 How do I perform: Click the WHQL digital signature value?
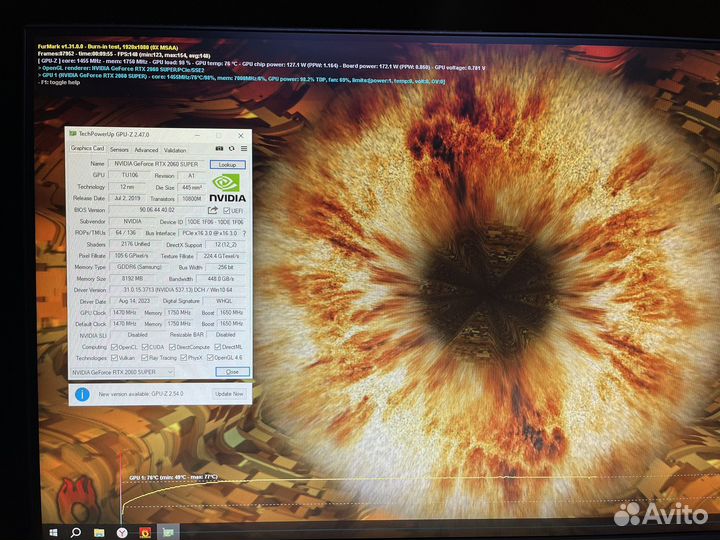pyautogui.click(x=225, y=301)
